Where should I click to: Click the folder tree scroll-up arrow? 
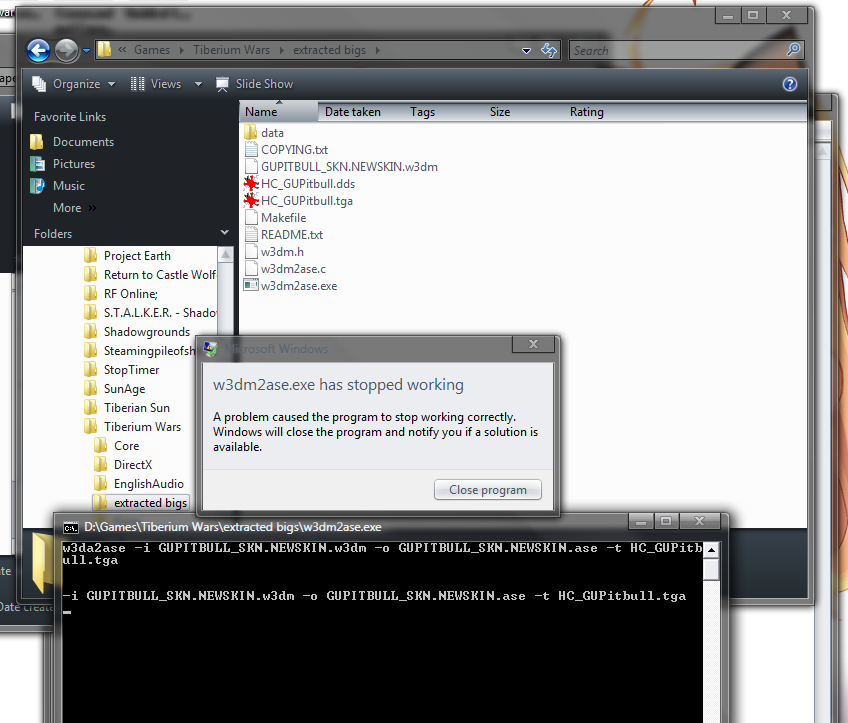226,255
